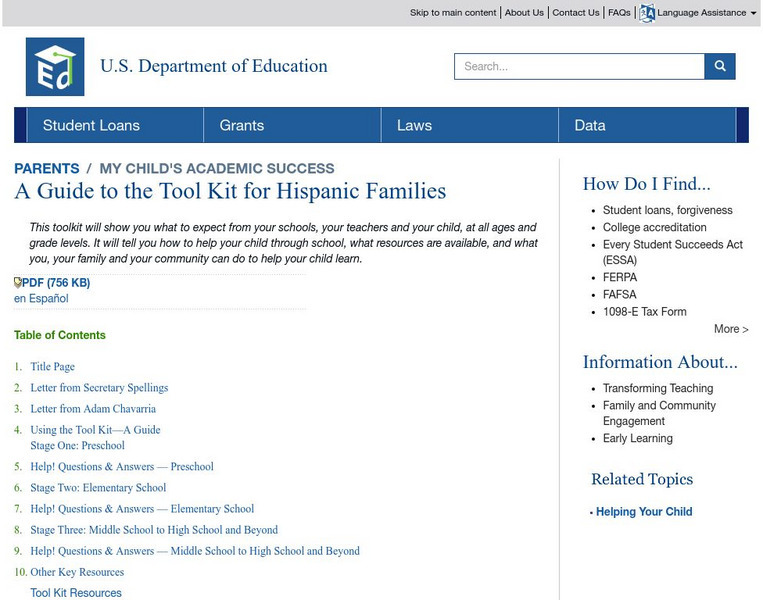Expand the Language Assistance dropdown arrow
This screenshot has height=600, width=763.
pos(753,14)
